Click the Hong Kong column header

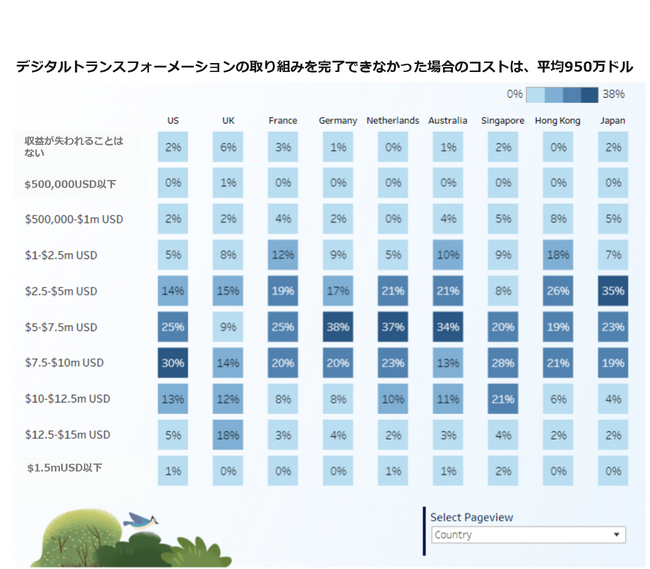558,121
